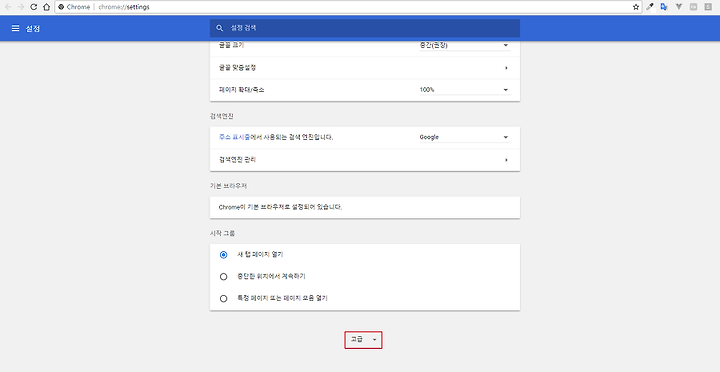Viewport: 720px width, 372px height.
Task: Follow the 주소 표시줄 link
Action: tap(235, 137)
